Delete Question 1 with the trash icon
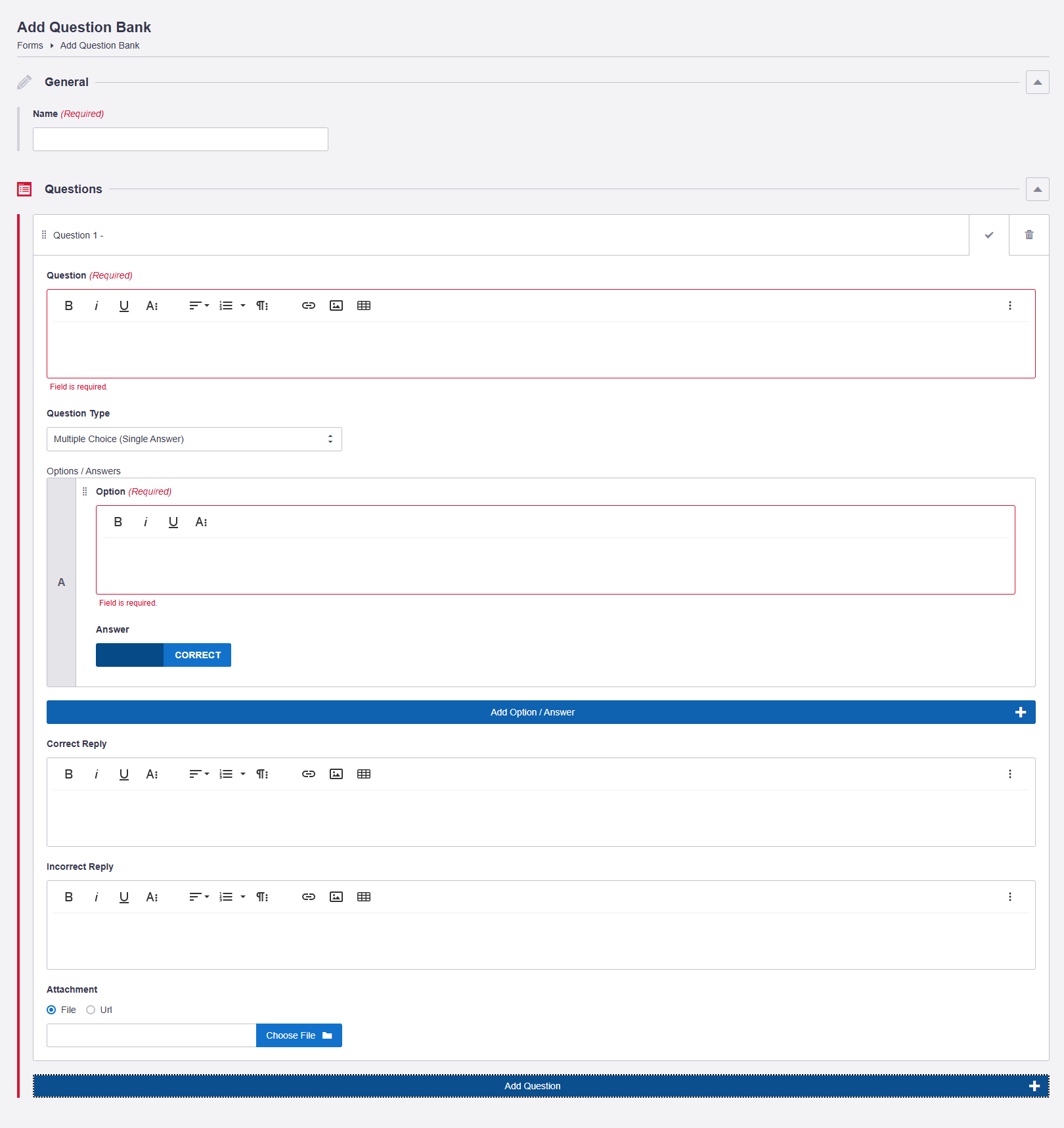1064x1128 pixels. coord(1029,235)
